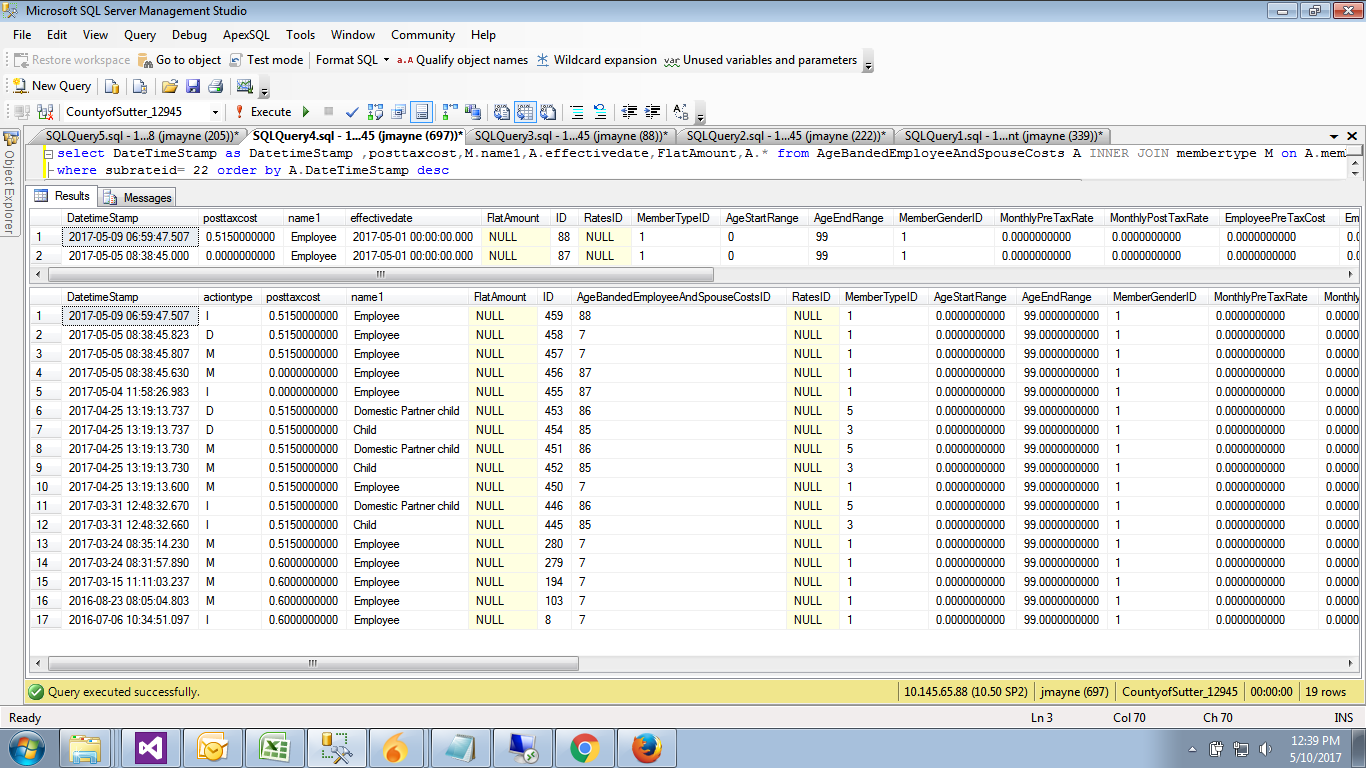Show hidden system tray icons
The image size is (1366, 768).
1192,748
